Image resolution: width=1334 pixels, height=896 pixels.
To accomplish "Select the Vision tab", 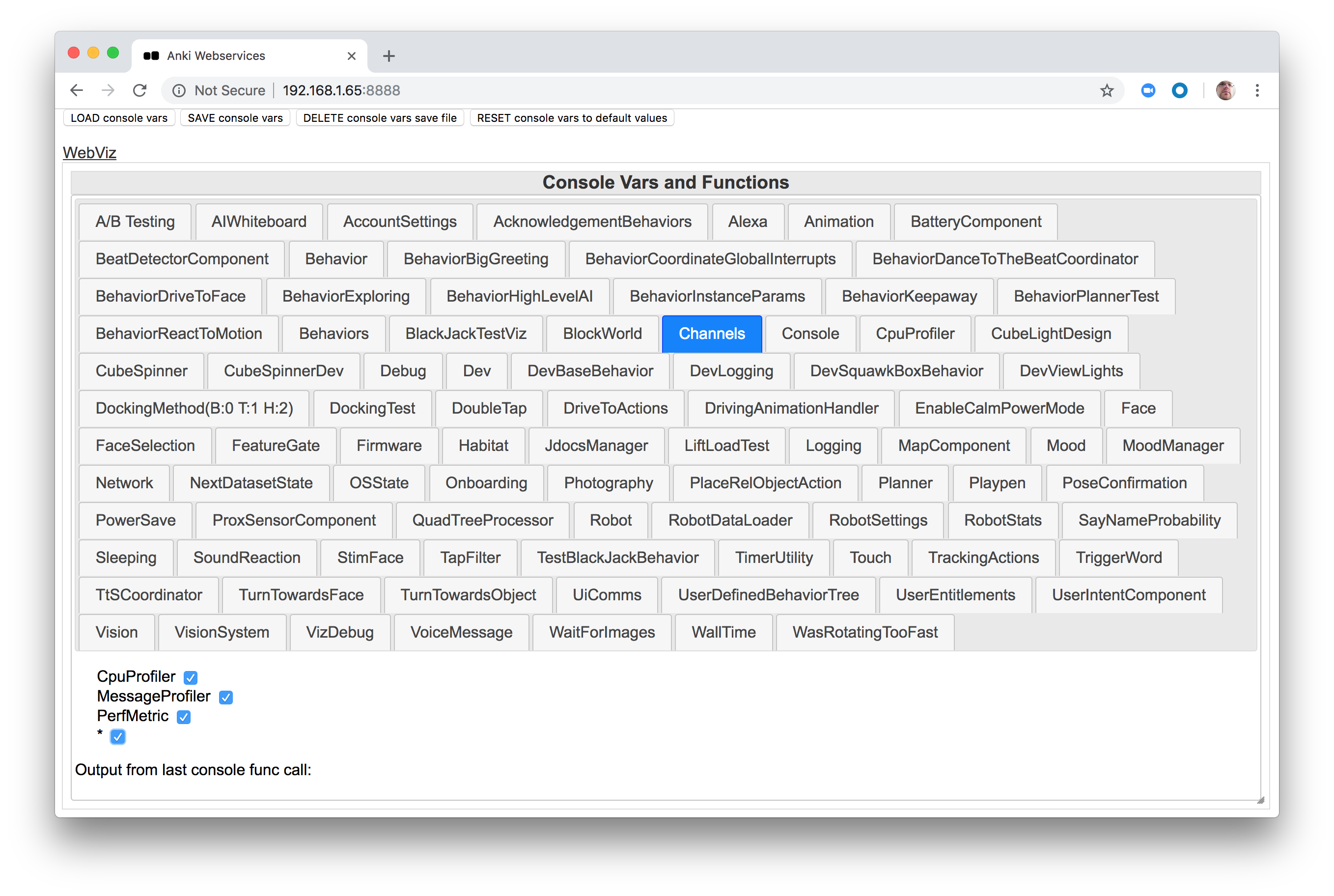I will 116,632.
